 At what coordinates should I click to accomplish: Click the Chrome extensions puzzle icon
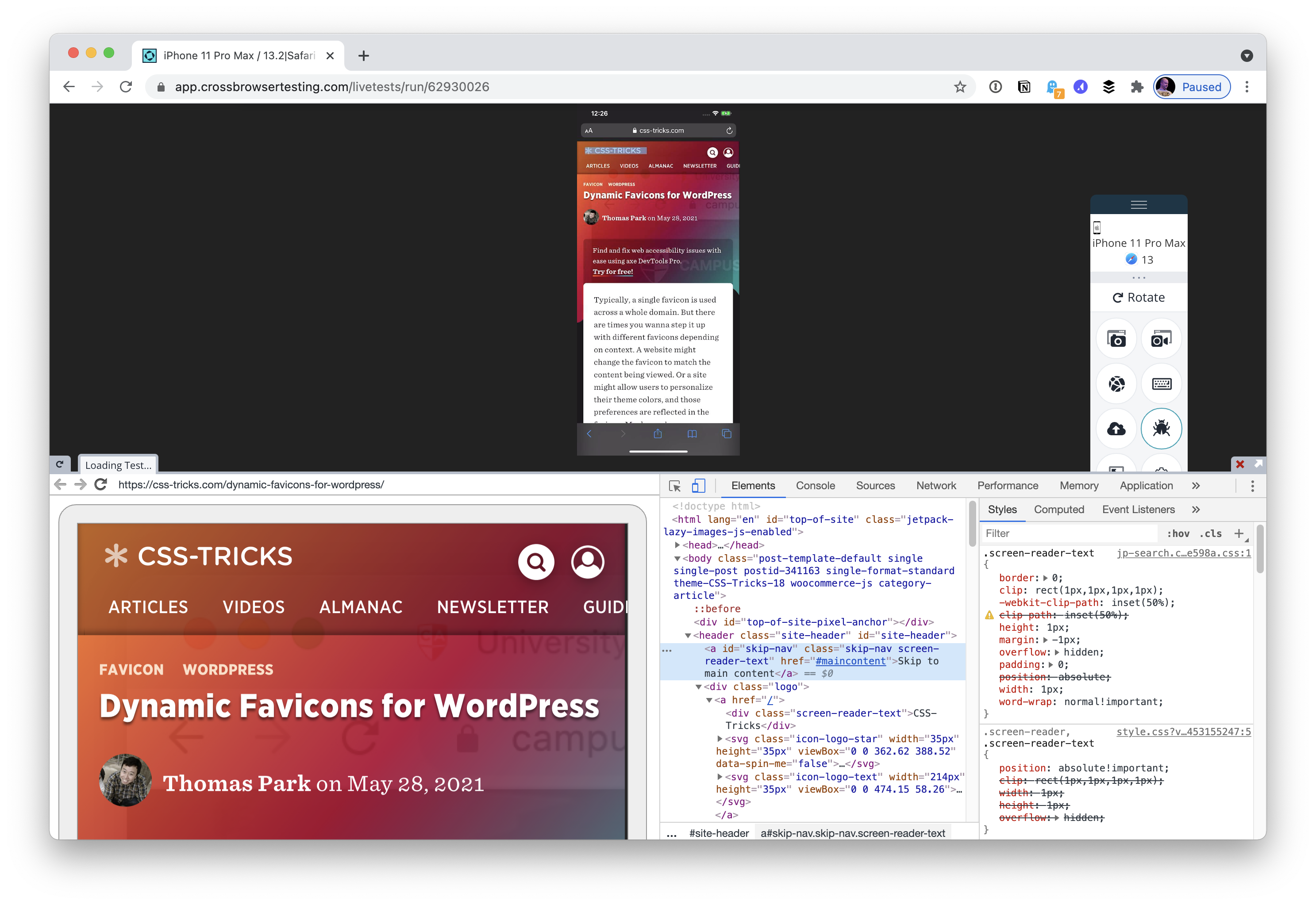(x=1137, y=87)
